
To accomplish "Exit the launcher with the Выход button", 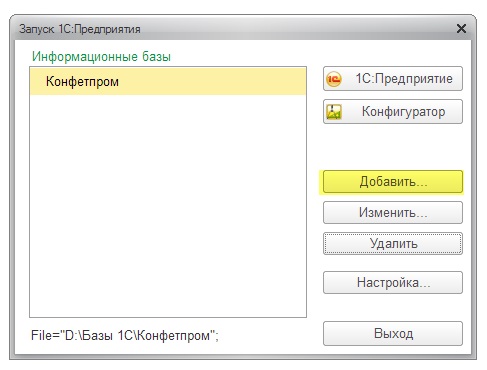I will pos(393,333).
